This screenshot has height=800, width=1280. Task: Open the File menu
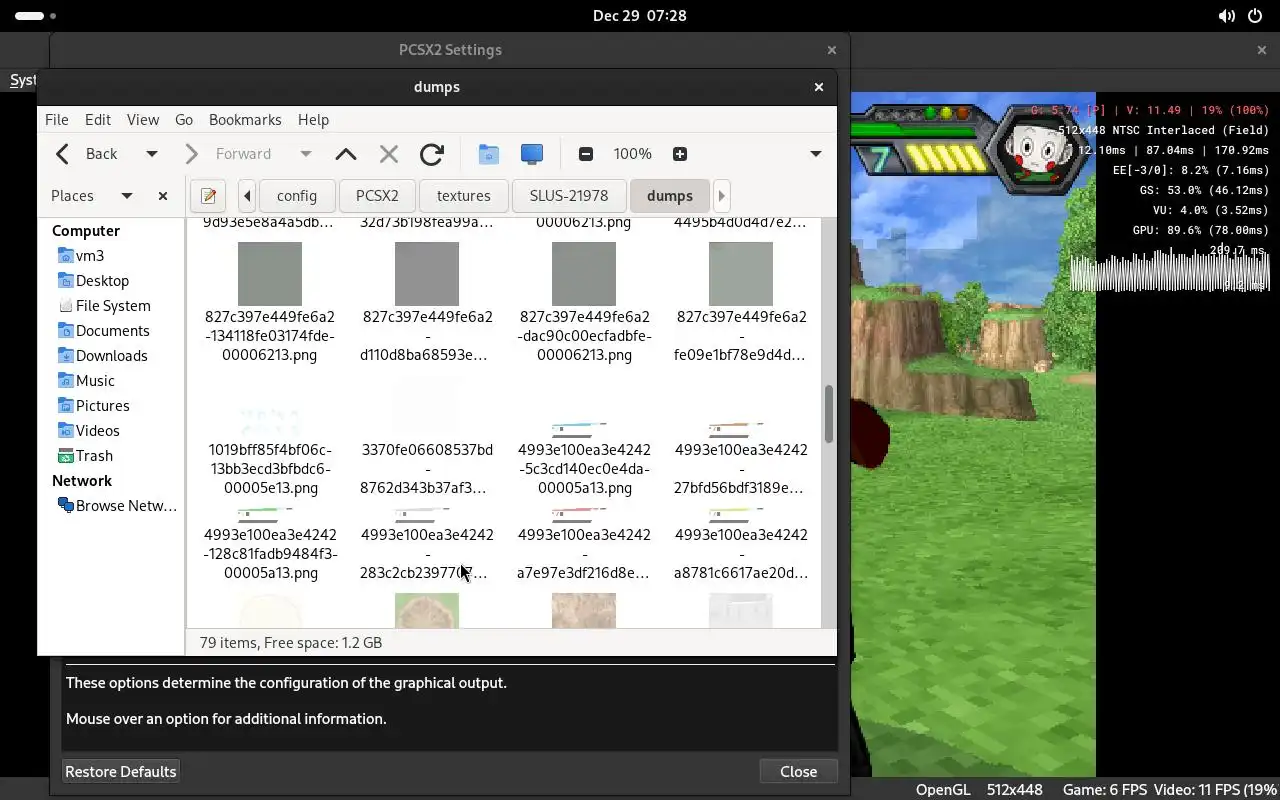pos(57,119)
